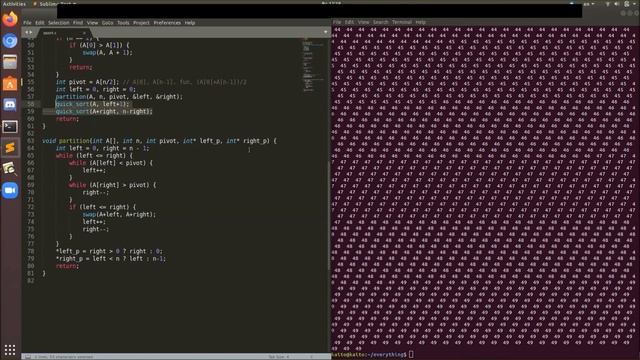Click the Sublime minimap code overview
Viewport: 640px width, 360px height.
[313, 65]
